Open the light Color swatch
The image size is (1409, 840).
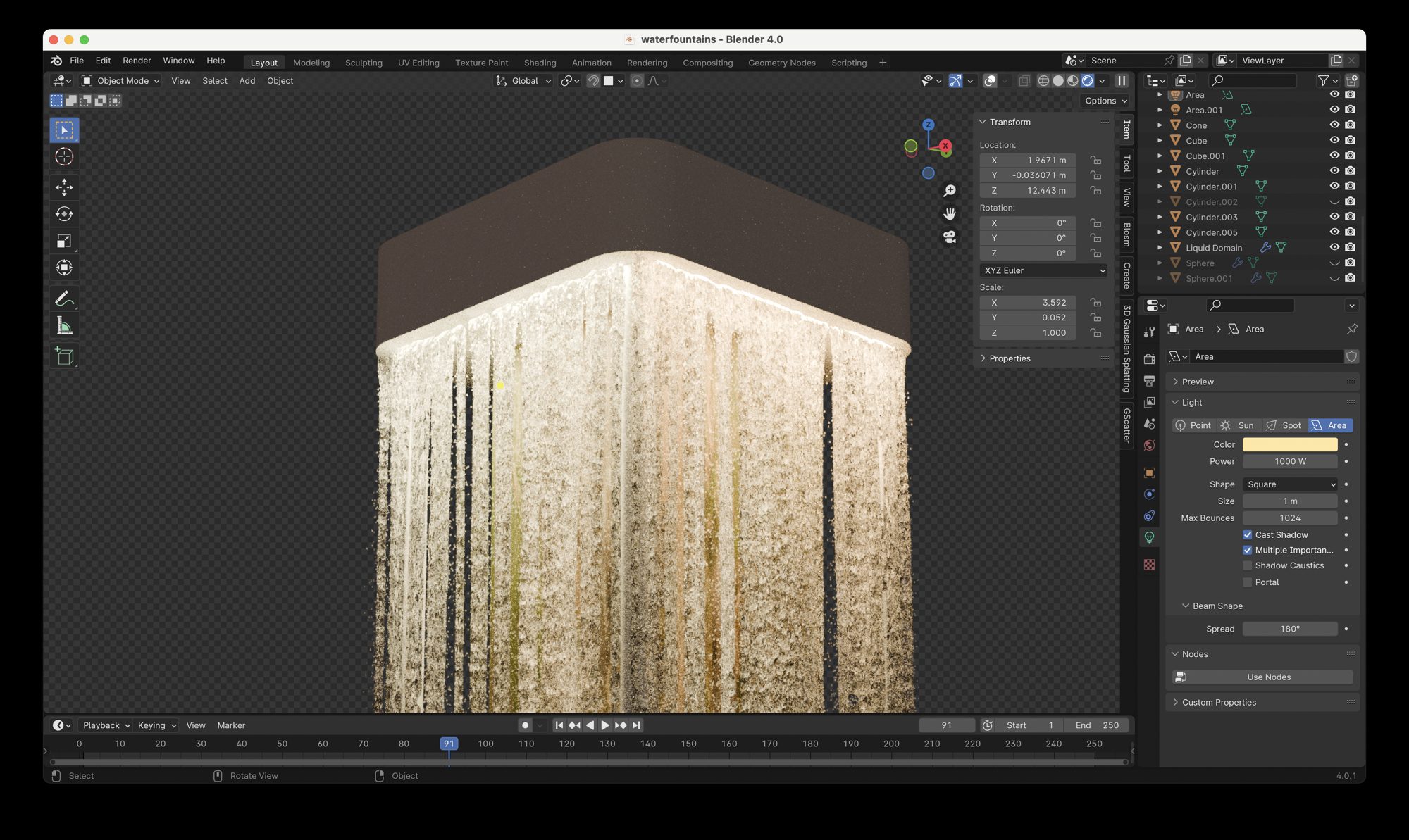tap(1290, 444)
